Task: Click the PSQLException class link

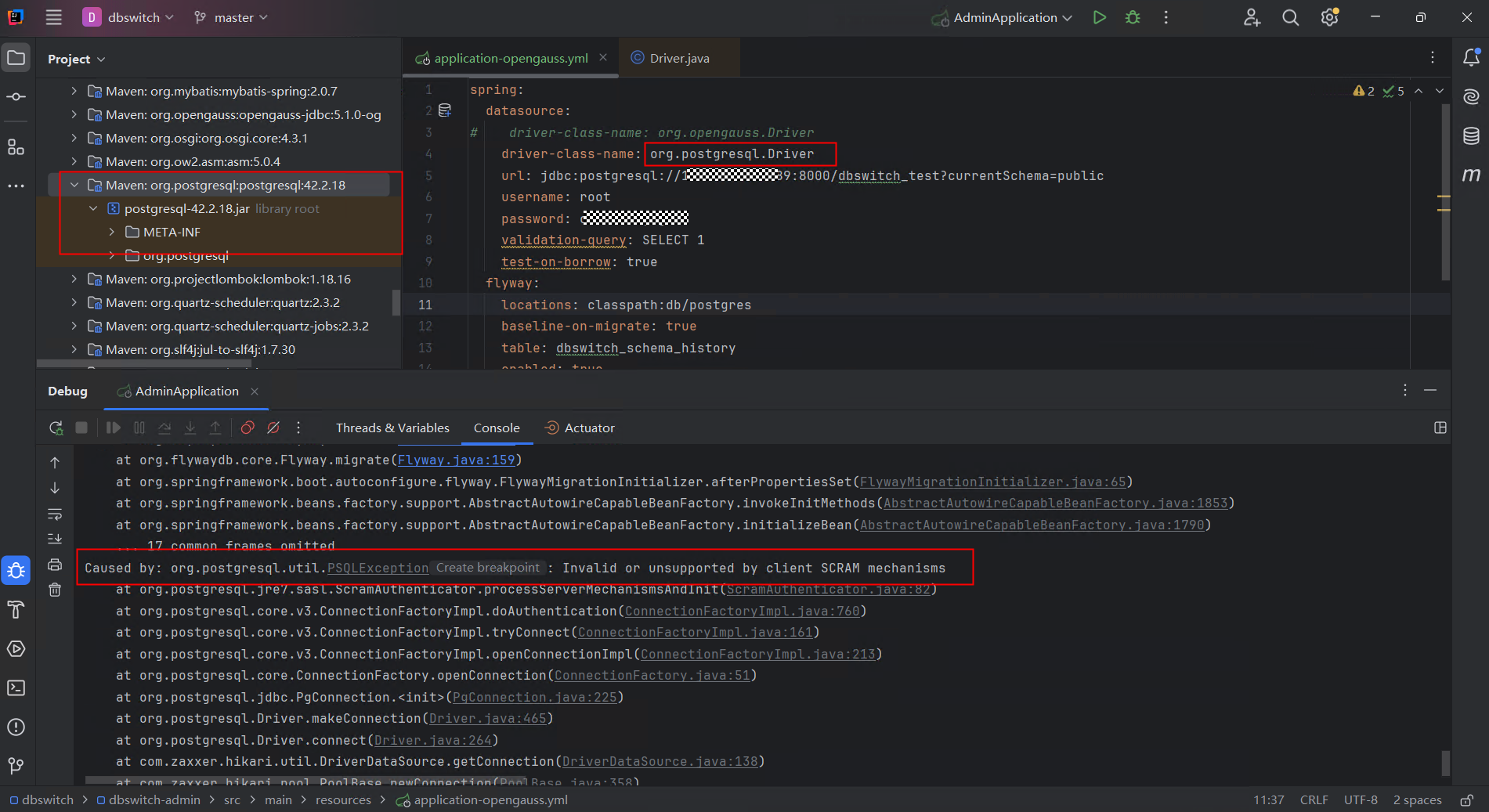Action: [x=378, y=568]
